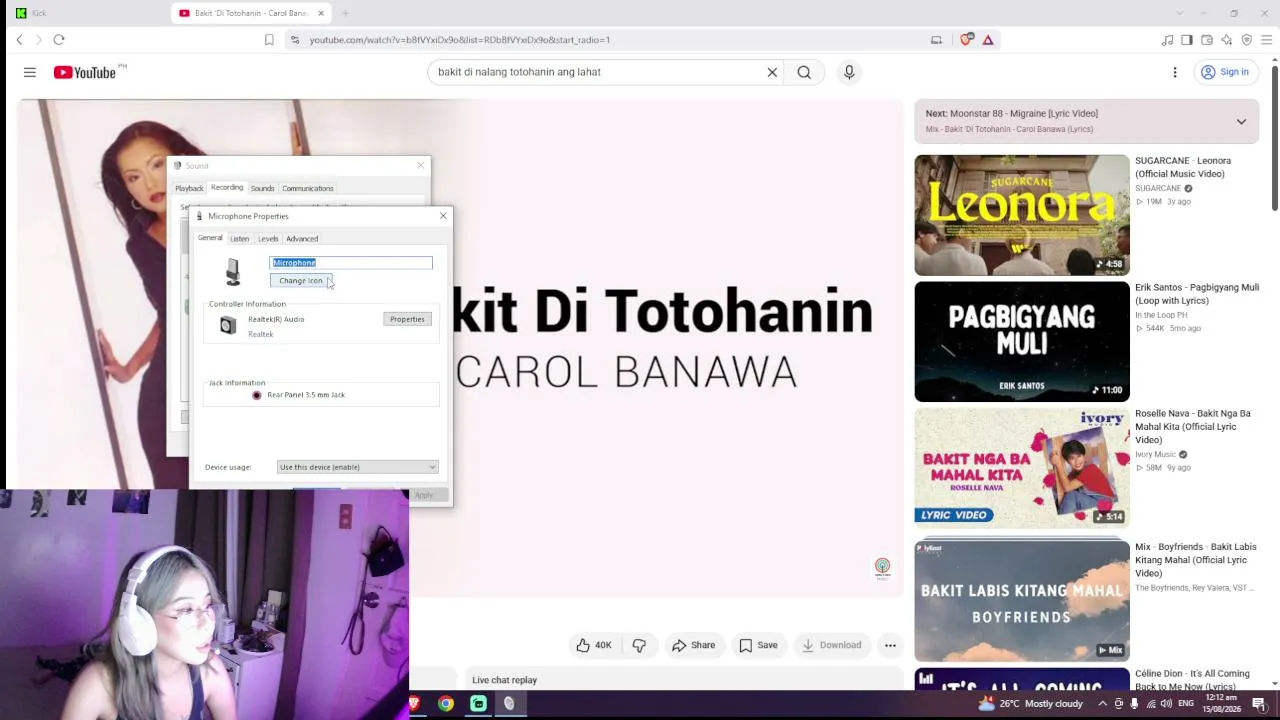The image size is (1280, 720).
Task: Click the Change Icon button
Action: 301,281
